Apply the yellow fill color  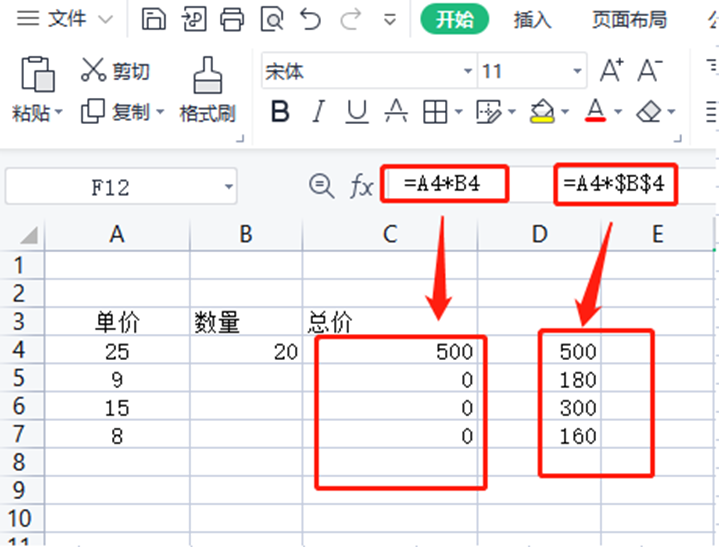click(542, 111)
